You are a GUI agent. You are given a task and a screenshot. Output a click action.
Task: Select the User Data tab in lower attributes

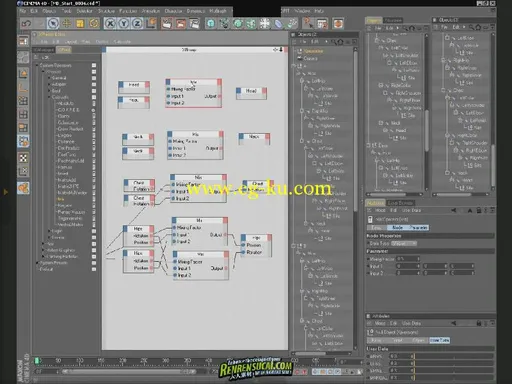[x=440, y=340]
